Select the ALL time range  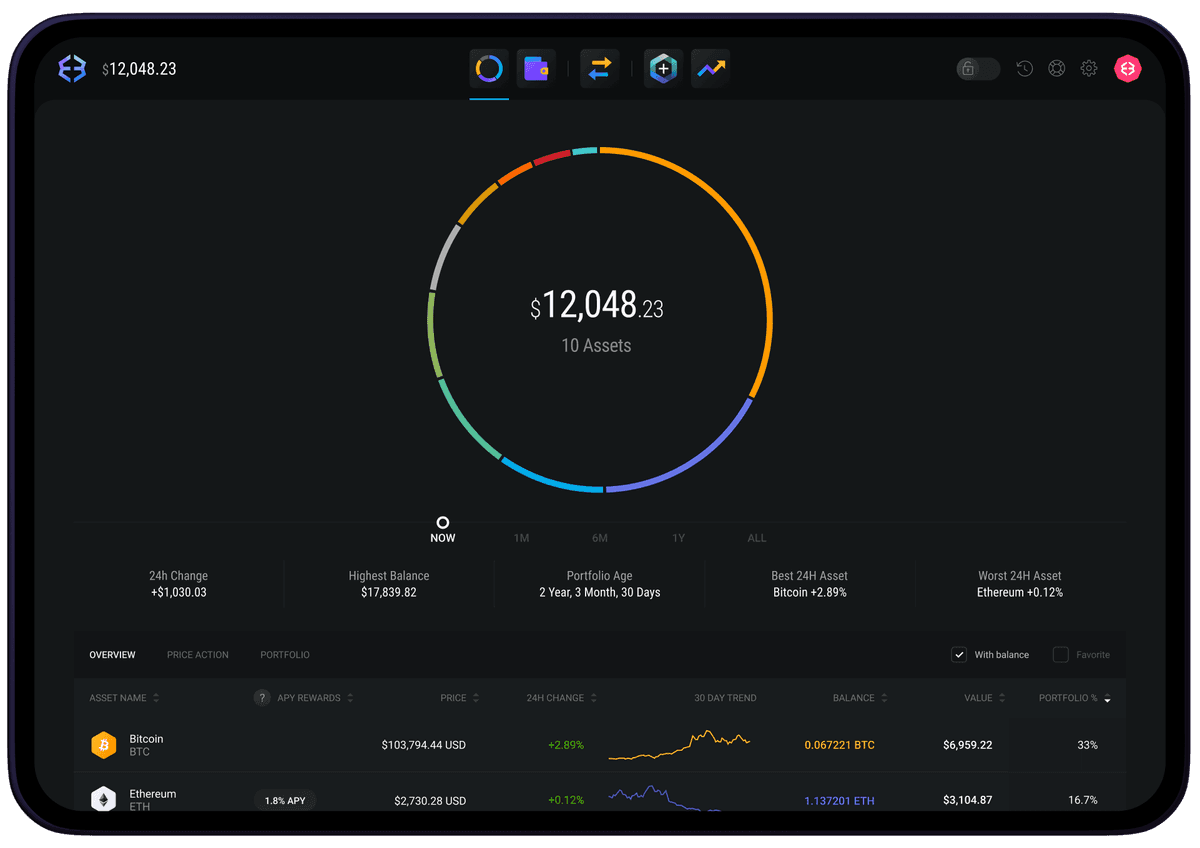tap(757, 538)
